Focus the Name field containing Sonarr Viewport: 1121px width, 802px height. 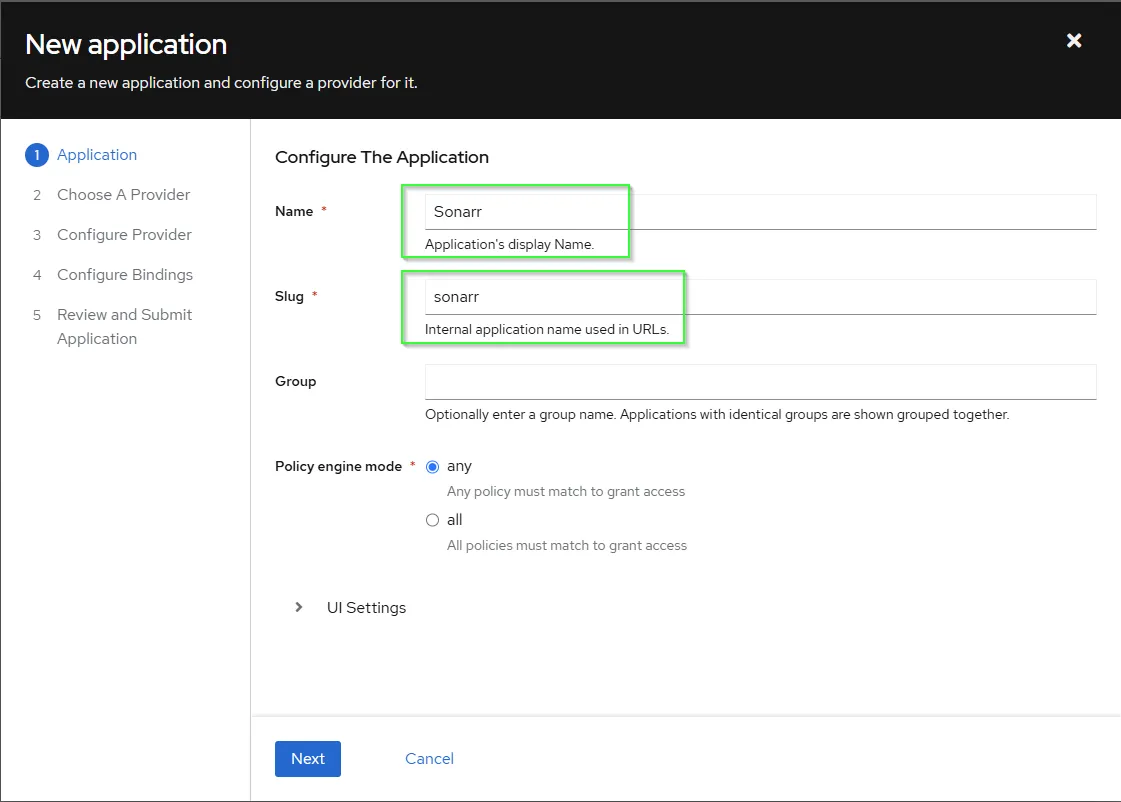(760, 212)
